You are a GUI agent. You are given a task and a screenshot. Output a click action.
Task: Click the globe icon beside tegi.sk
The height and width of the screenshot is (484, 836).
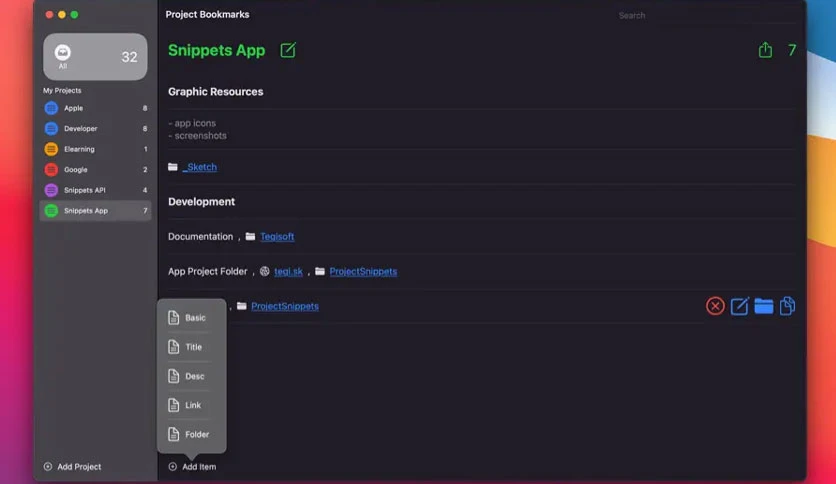click(264, 271)
